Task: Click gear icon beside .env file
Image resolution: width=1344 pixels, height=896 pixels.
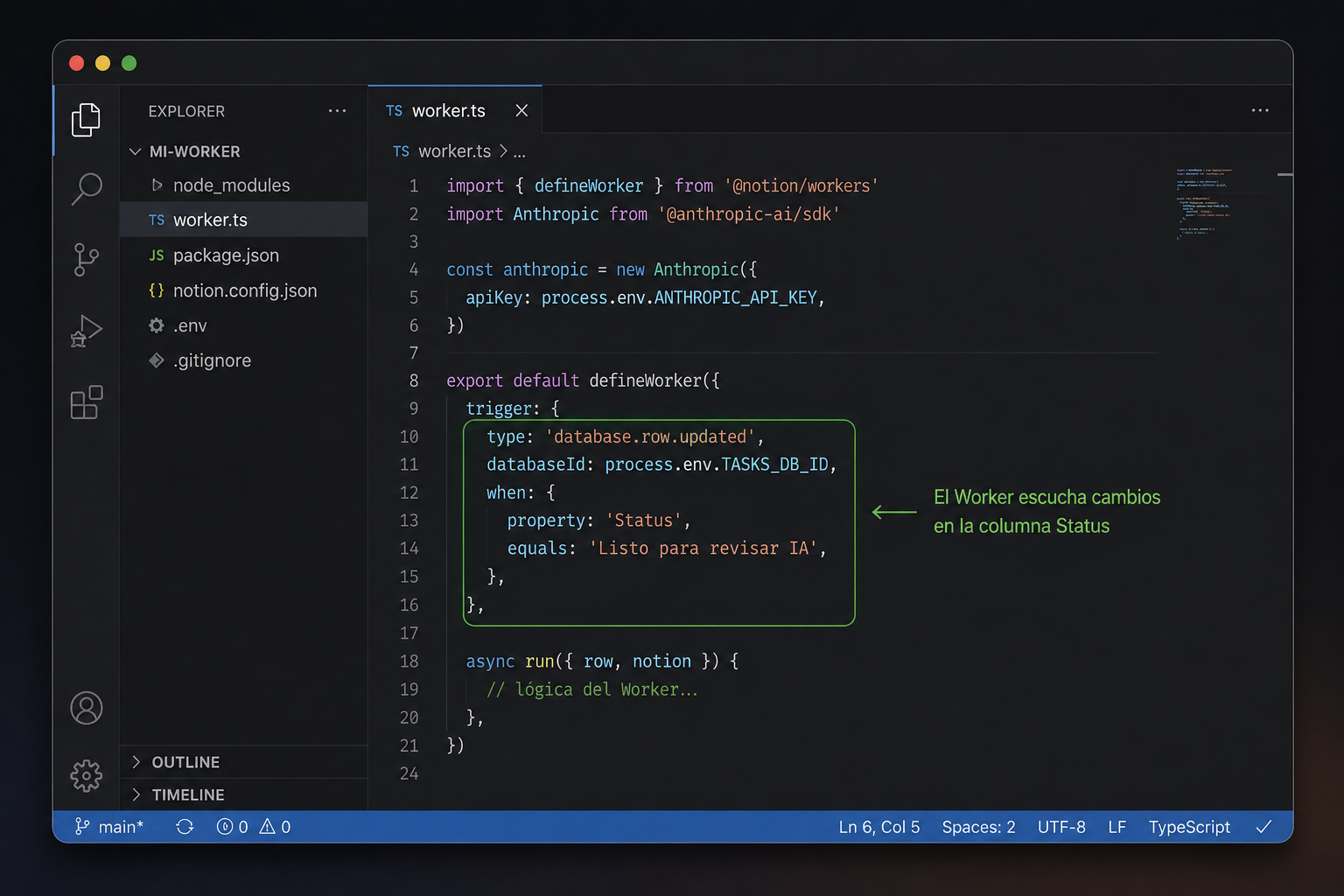Action: [x=157, y=325]
